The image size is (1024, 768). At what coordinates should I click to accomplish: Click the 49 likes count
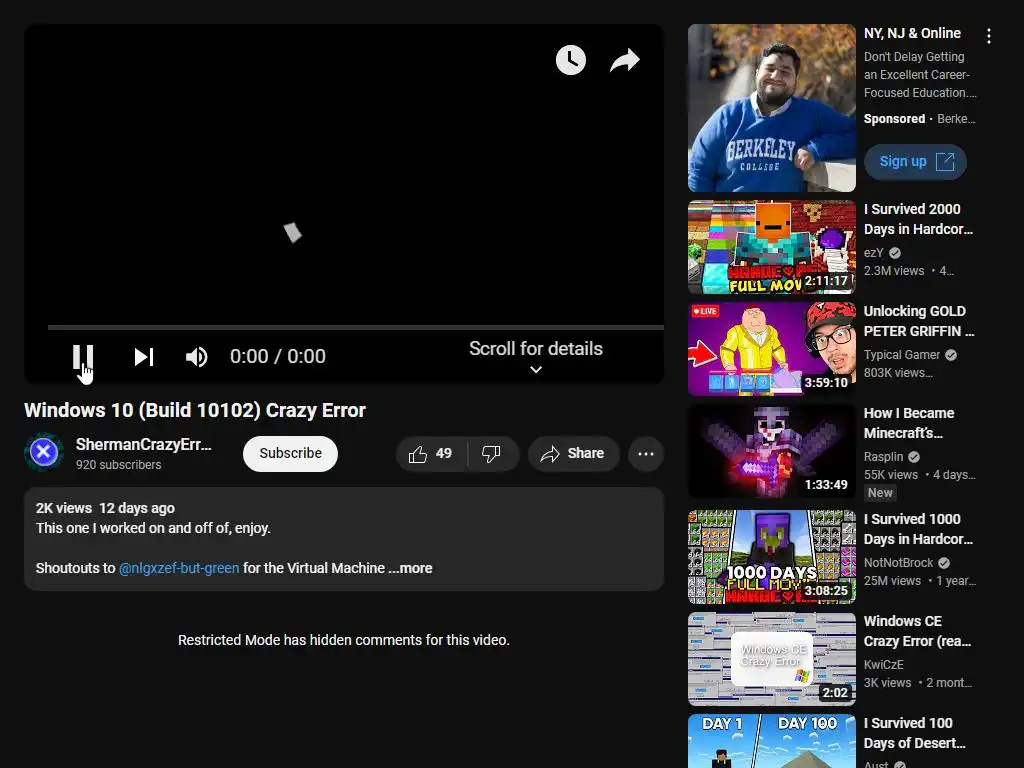(x=443, y=453)
